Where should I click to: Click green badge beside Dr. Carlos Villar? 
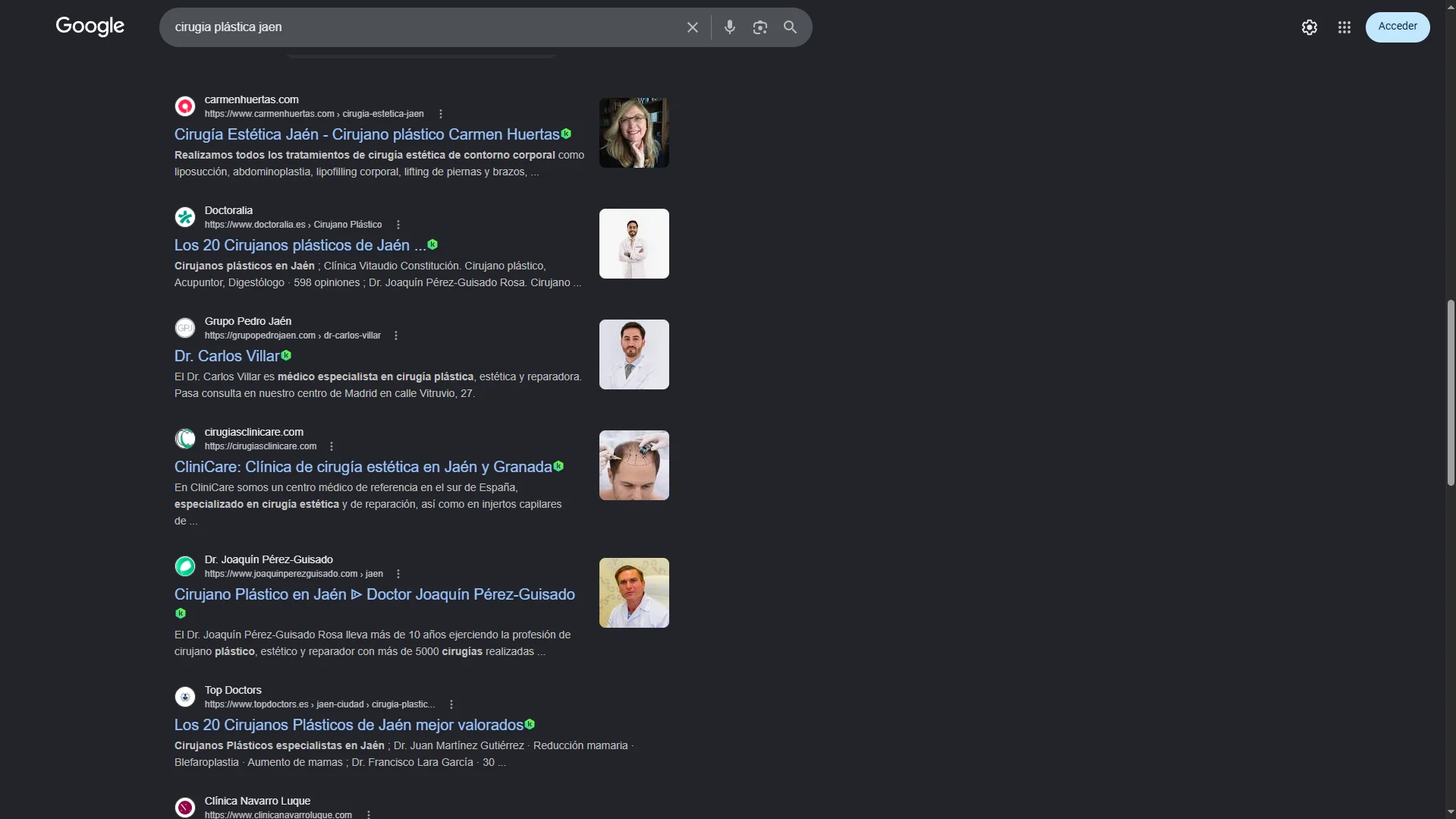(x=286, y=355)
